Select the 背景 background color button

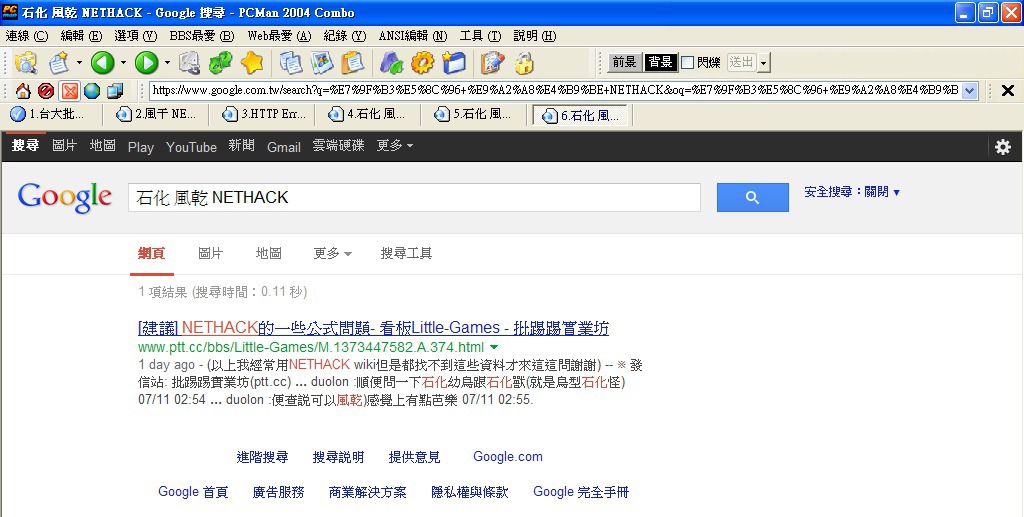pyautogui.click(x=660, y=63)
